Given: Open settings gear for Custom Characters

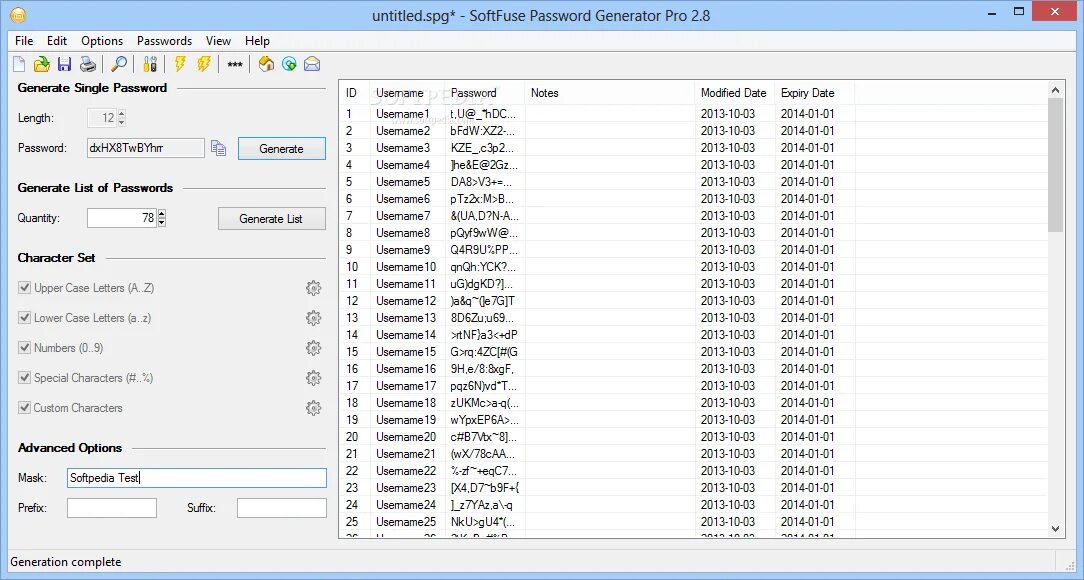Looking at the screenshot, I should click(314, 408).
